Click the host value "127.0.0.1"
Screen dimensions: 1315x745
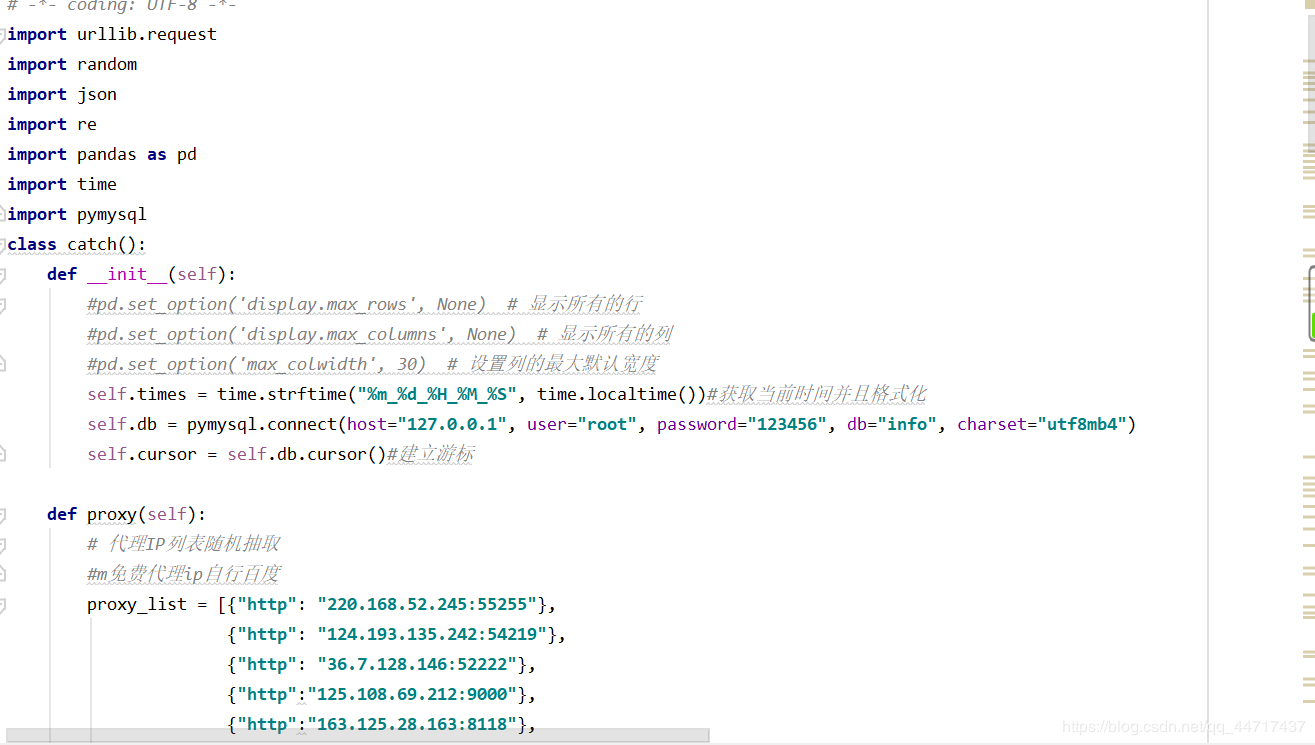tap(452, 424)
